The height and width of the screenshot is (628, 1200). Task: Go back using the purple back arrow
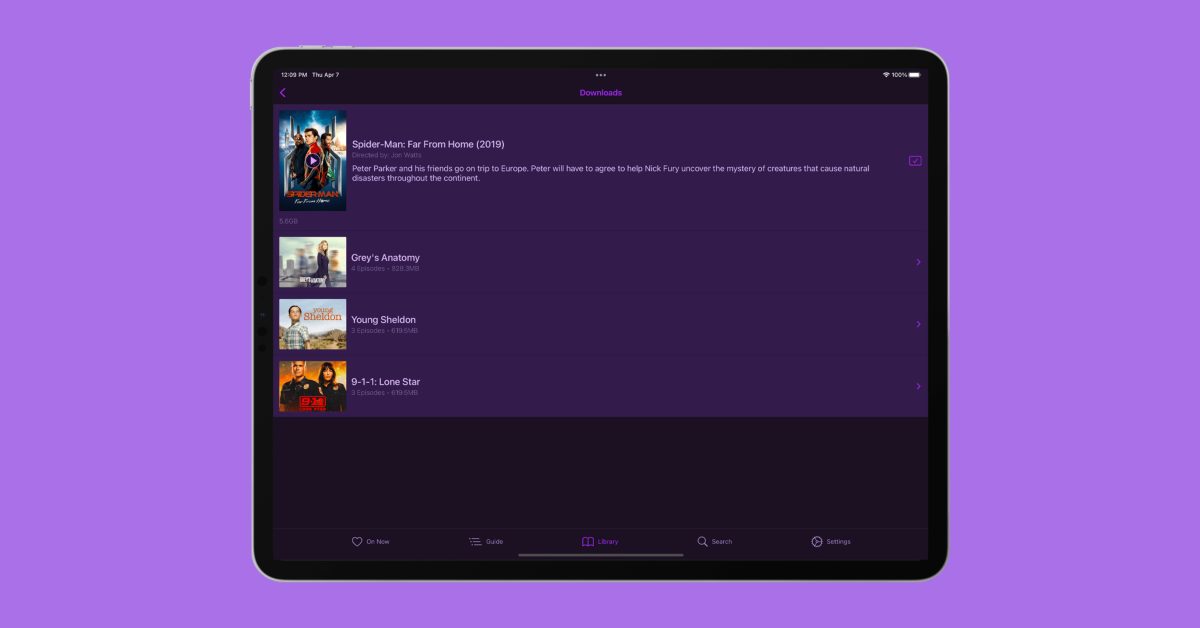[x=283, y=93]
